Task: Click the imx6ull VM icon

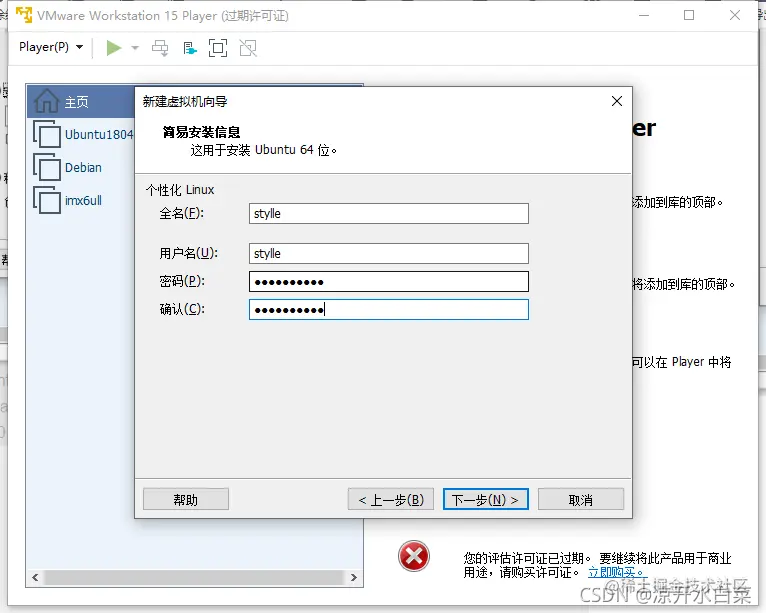Action: [x=47, y=200]
